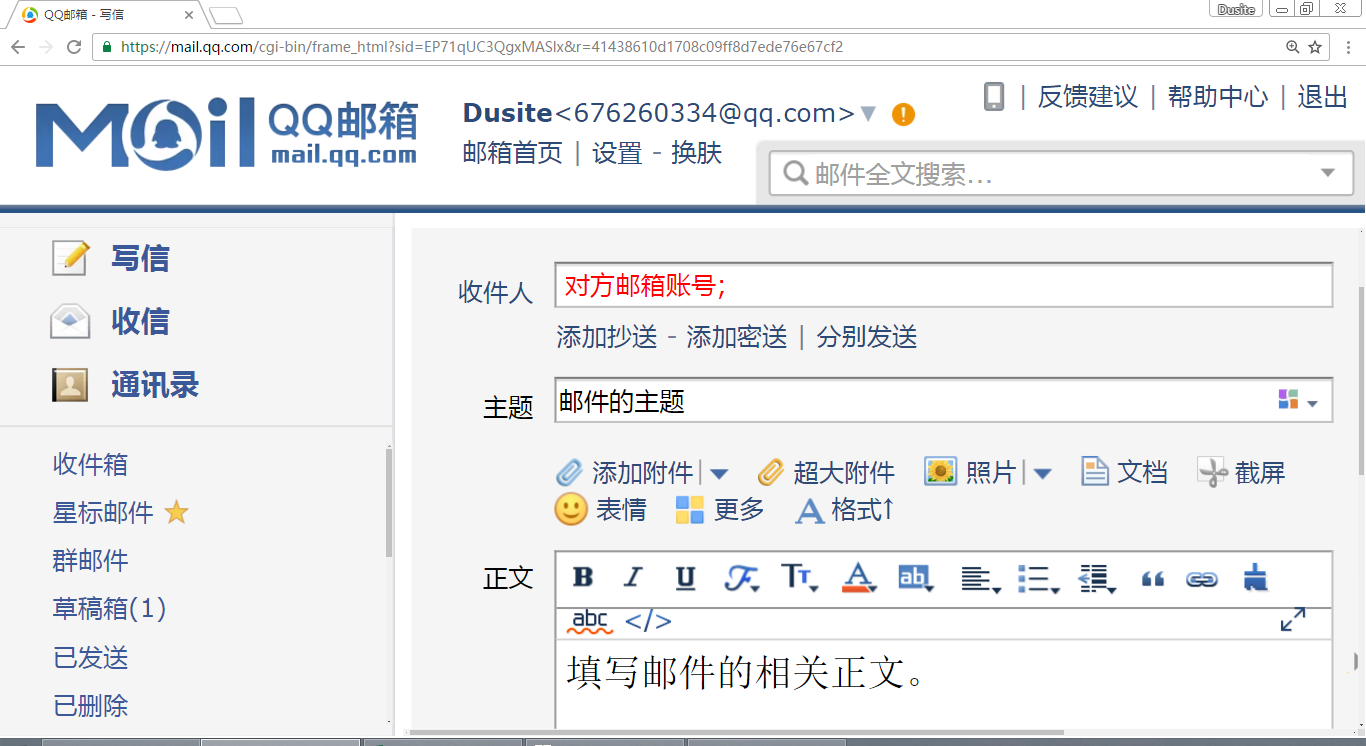The height and width of the screenshot is (746, 1366).
Task: Open the 收件箱 inbox folder
Action: 91,465
